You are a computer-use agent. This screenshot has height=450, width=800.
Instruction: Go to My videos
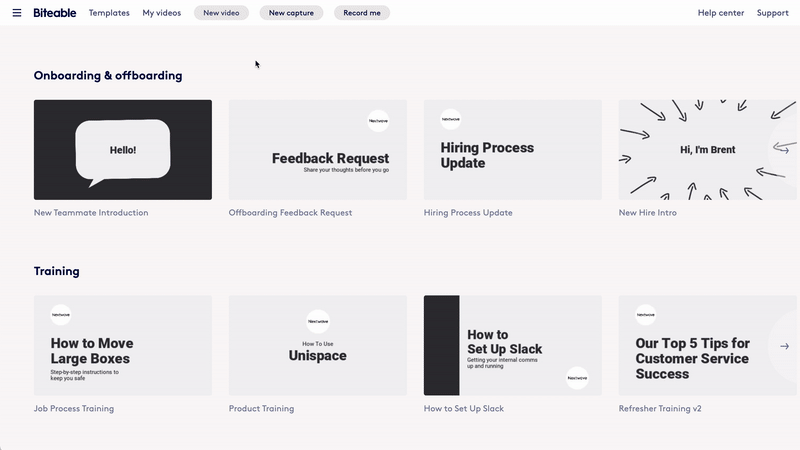tap(162, 13)
